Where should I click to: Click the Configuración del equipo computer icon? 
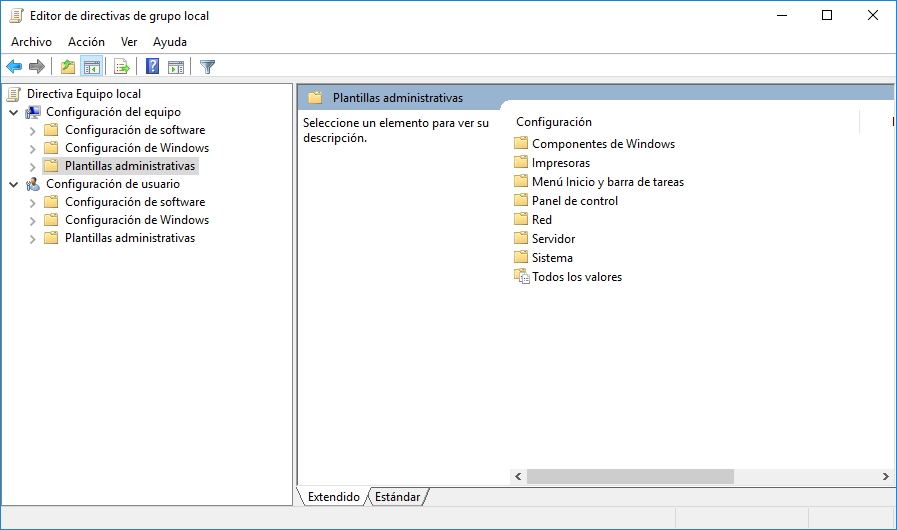coord(33,112)
